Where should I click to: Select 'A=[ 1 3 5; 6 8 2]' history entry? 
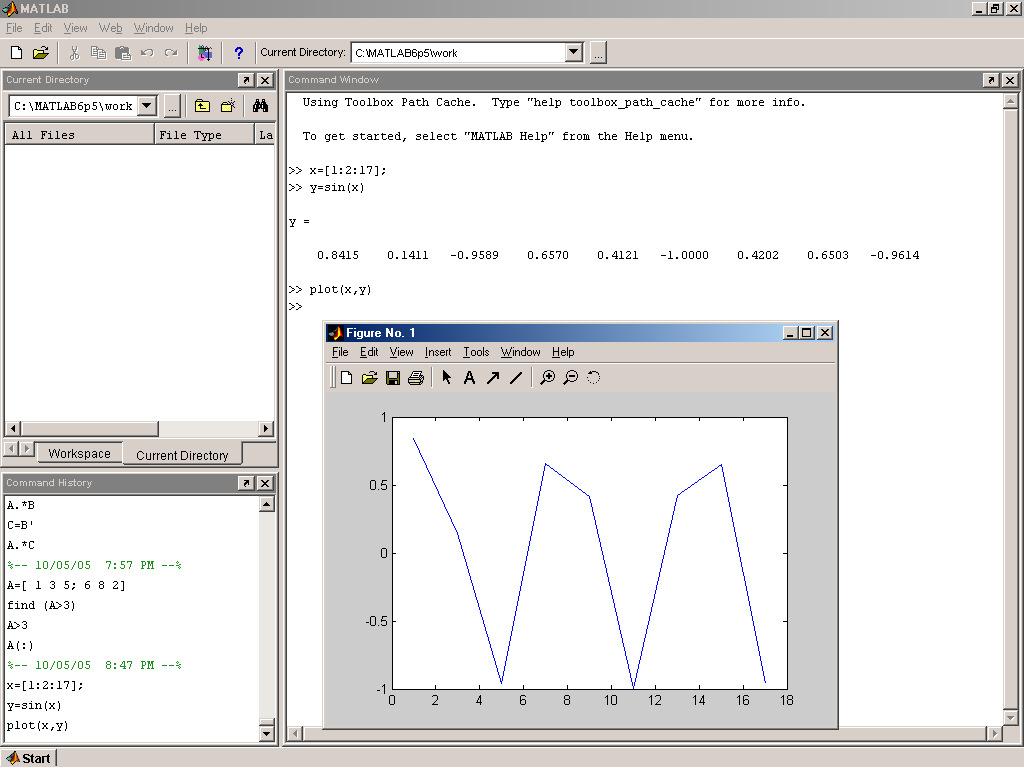click(66, 585)
